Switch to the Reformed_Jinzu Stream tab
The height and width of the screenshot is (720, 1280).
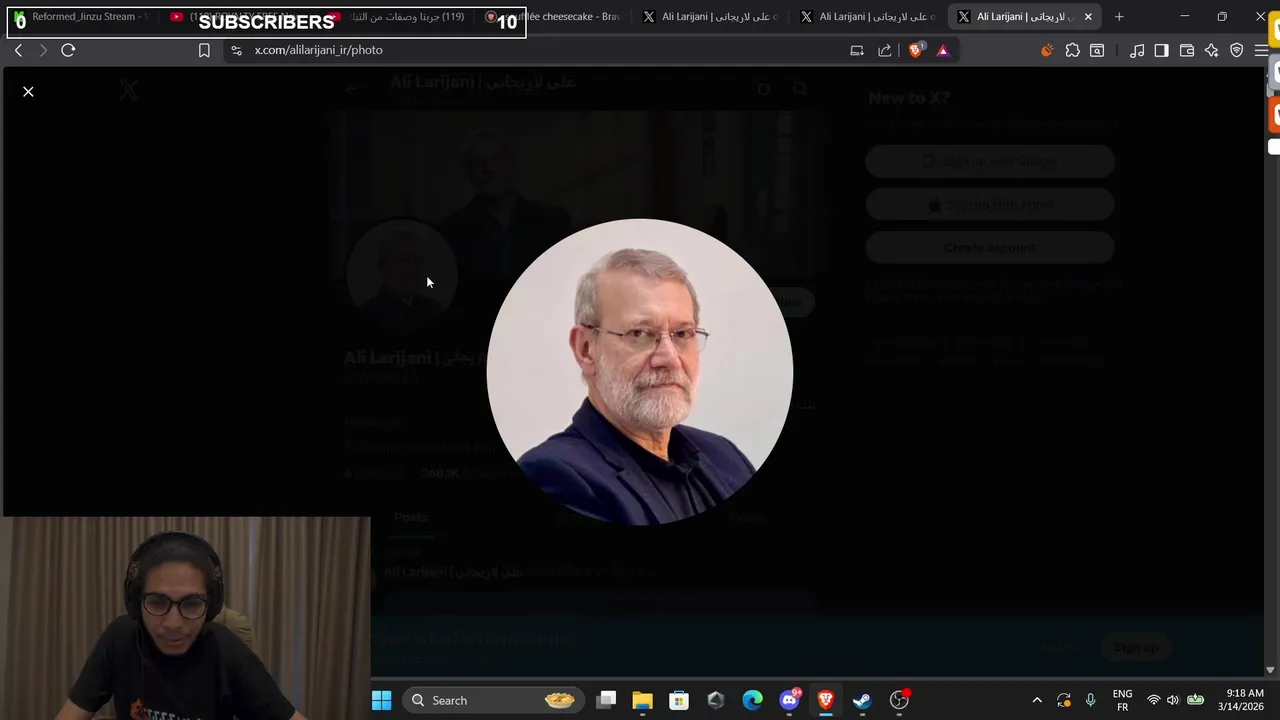coord(82,17)
